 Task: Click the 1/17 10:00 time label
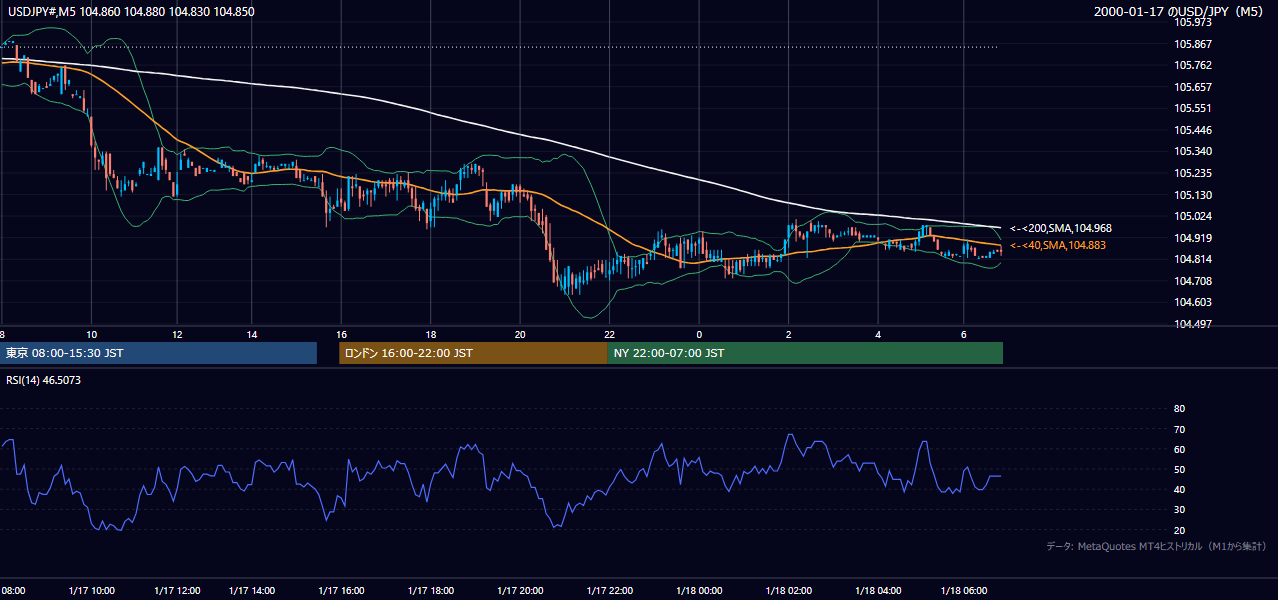pos(92,591)
